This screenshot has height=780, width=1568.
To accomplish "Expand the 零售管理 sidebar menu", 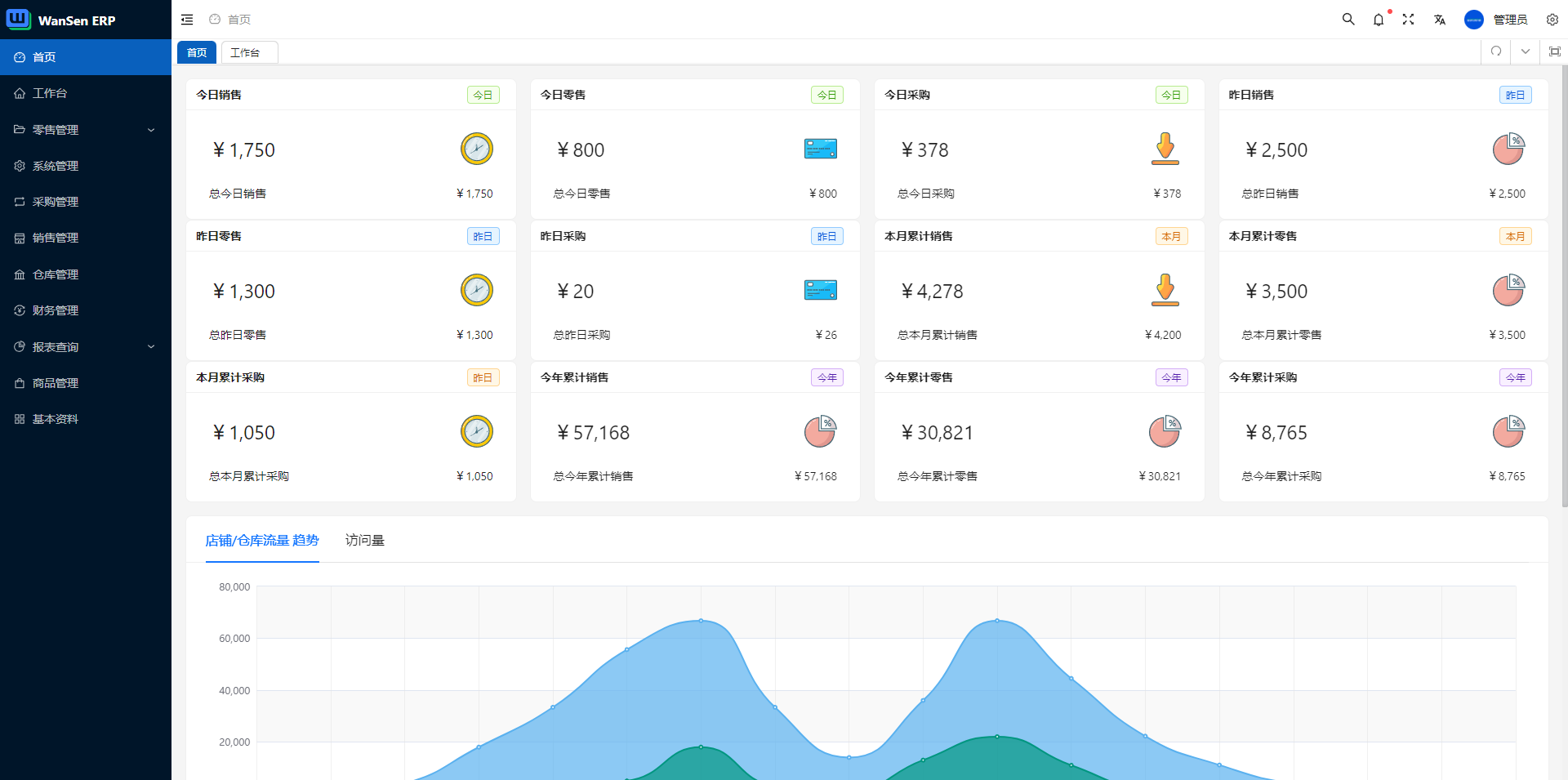I will (86, 130).
